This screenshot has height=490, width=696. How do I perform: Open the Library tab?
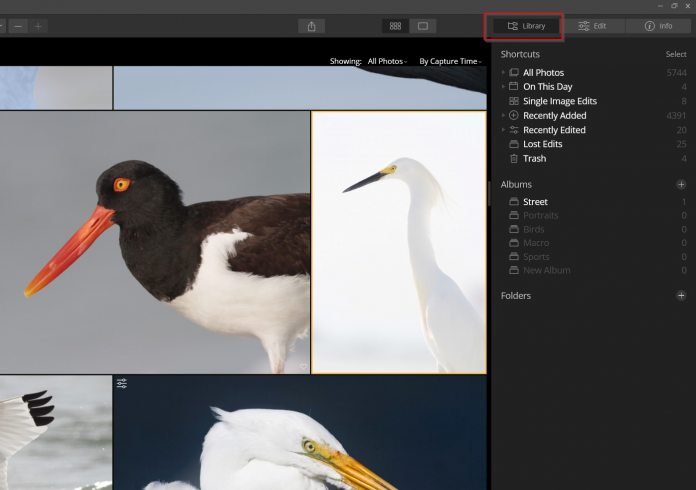(x=526, y=26)
